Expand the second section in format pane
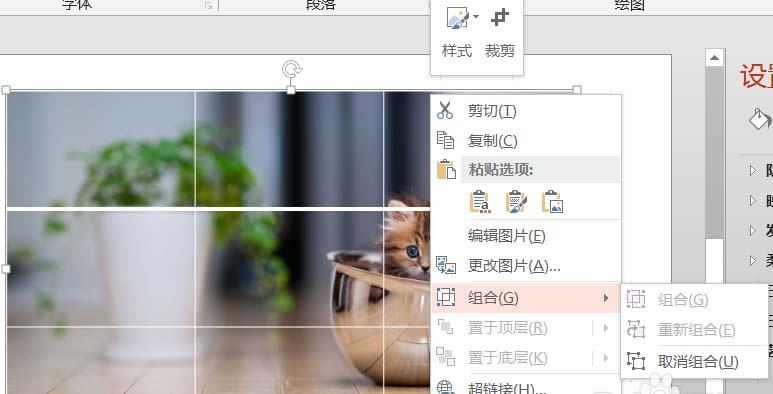Image resolution: width=773 pixels, height=394 pixels. click(753, 200)
